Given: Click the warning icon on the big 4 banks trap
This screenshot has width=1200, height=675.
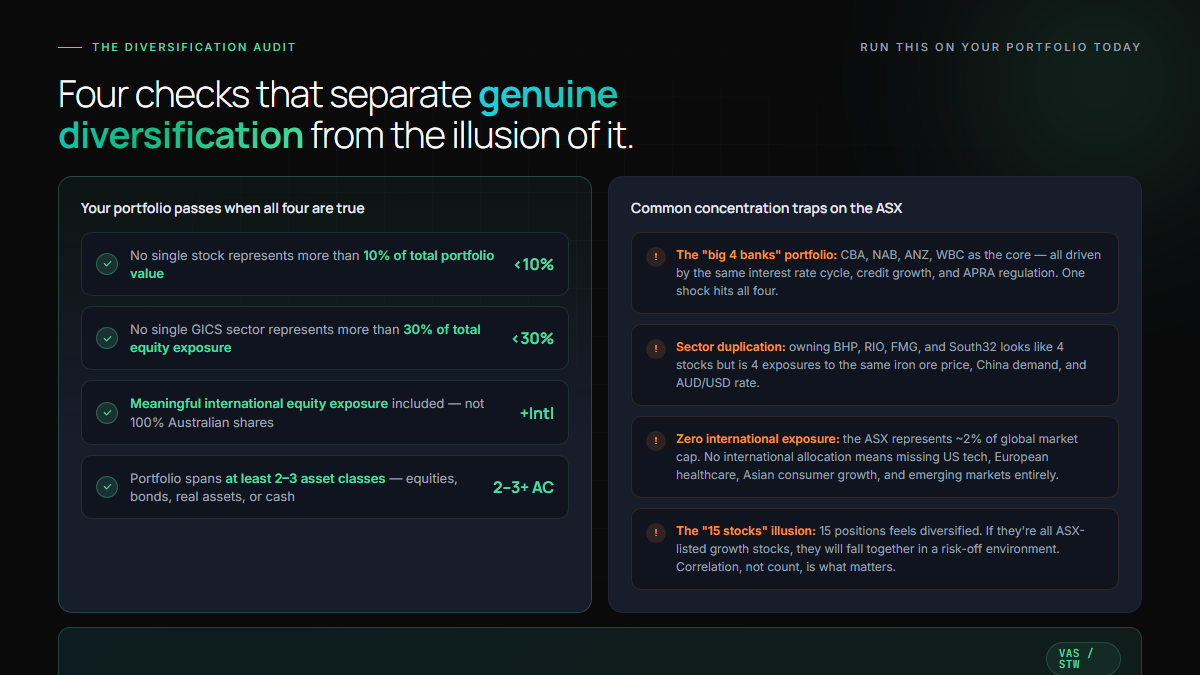Looking at the screenshot, I should pyautogui.click(x=656, y=256).
